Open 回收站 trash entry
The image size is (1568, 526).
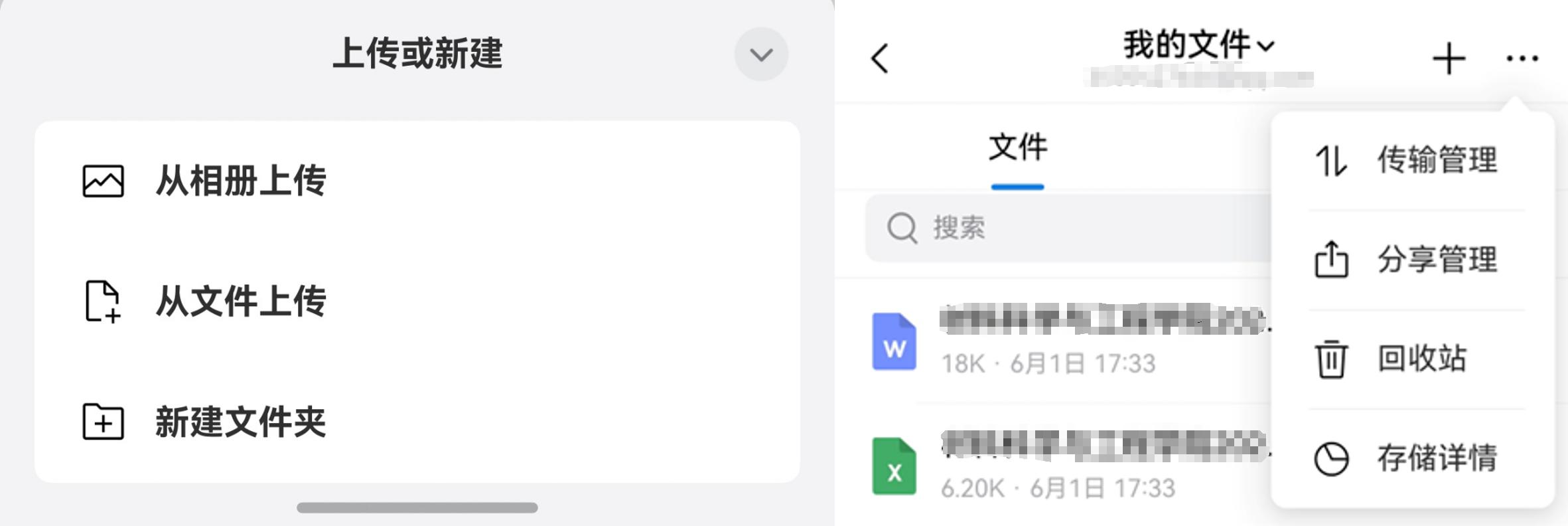[1413, 359]
